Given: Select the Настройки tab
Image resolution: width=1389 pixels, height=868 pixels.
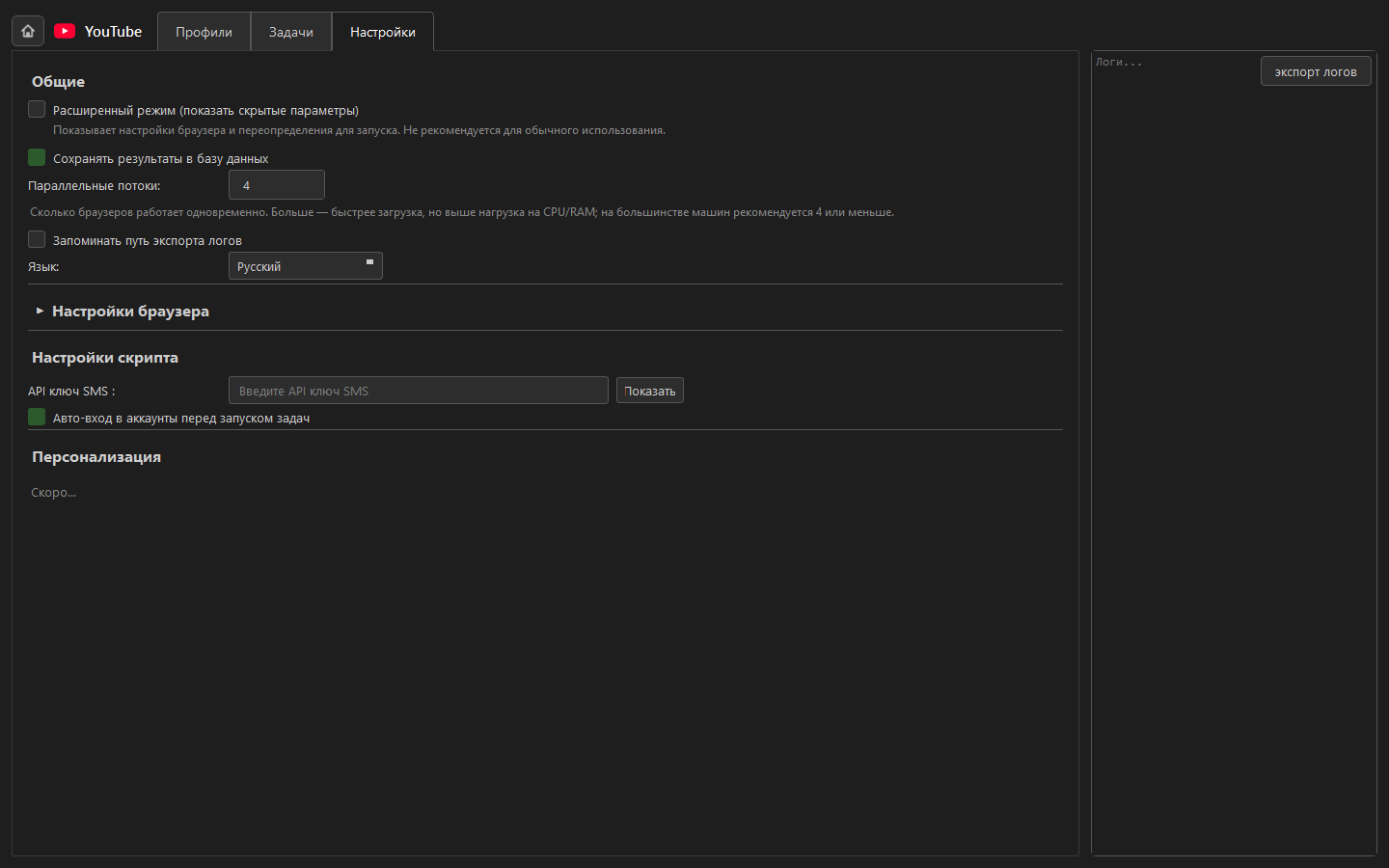Looking at the screenshot, I should [x=383, y=32].
